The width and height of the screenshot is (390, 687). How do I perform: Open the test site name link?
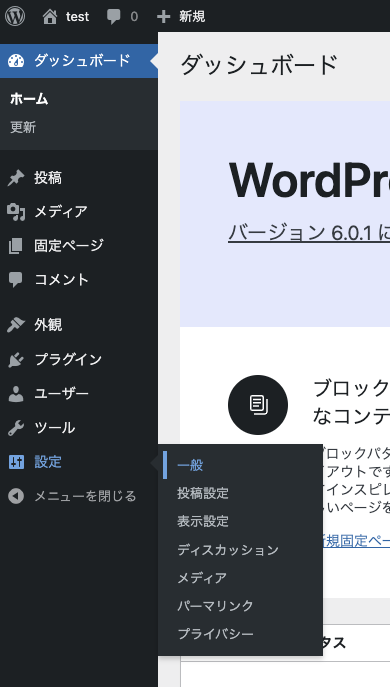tap(78, 17)
